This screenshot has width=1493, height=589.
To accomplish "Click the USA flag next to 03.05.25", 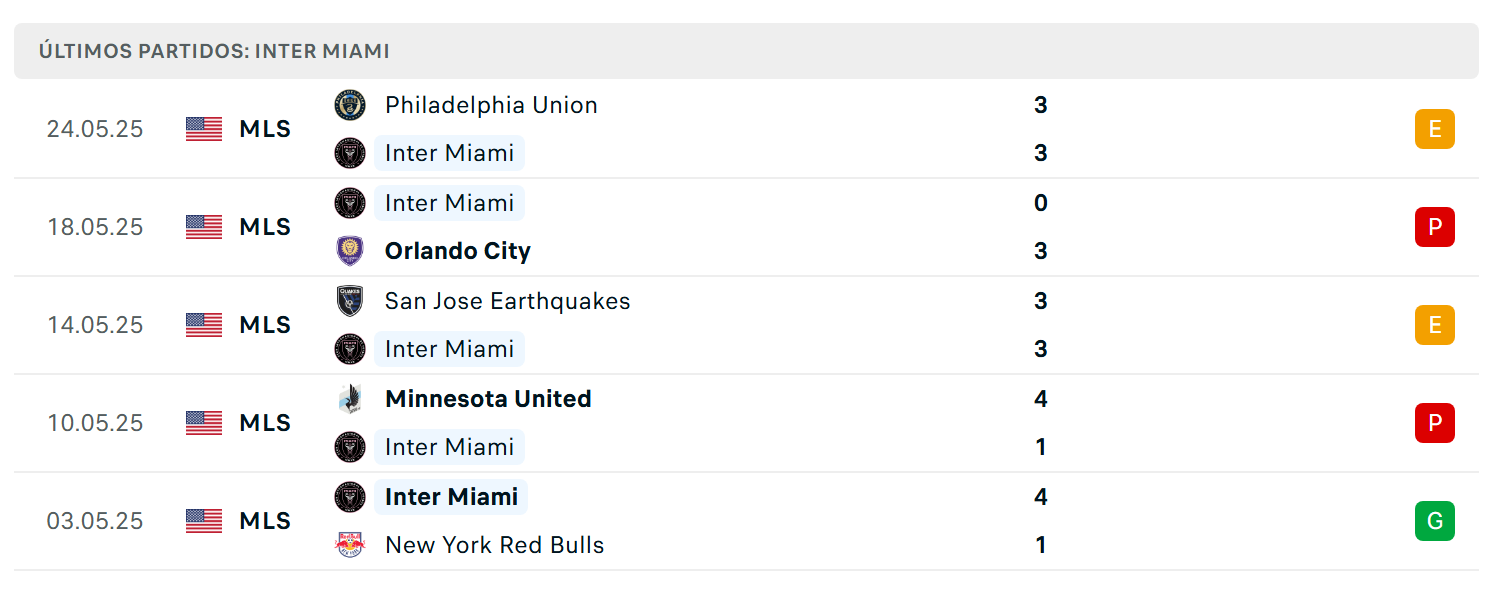I will pyautogui.click(x=204, y=521).
